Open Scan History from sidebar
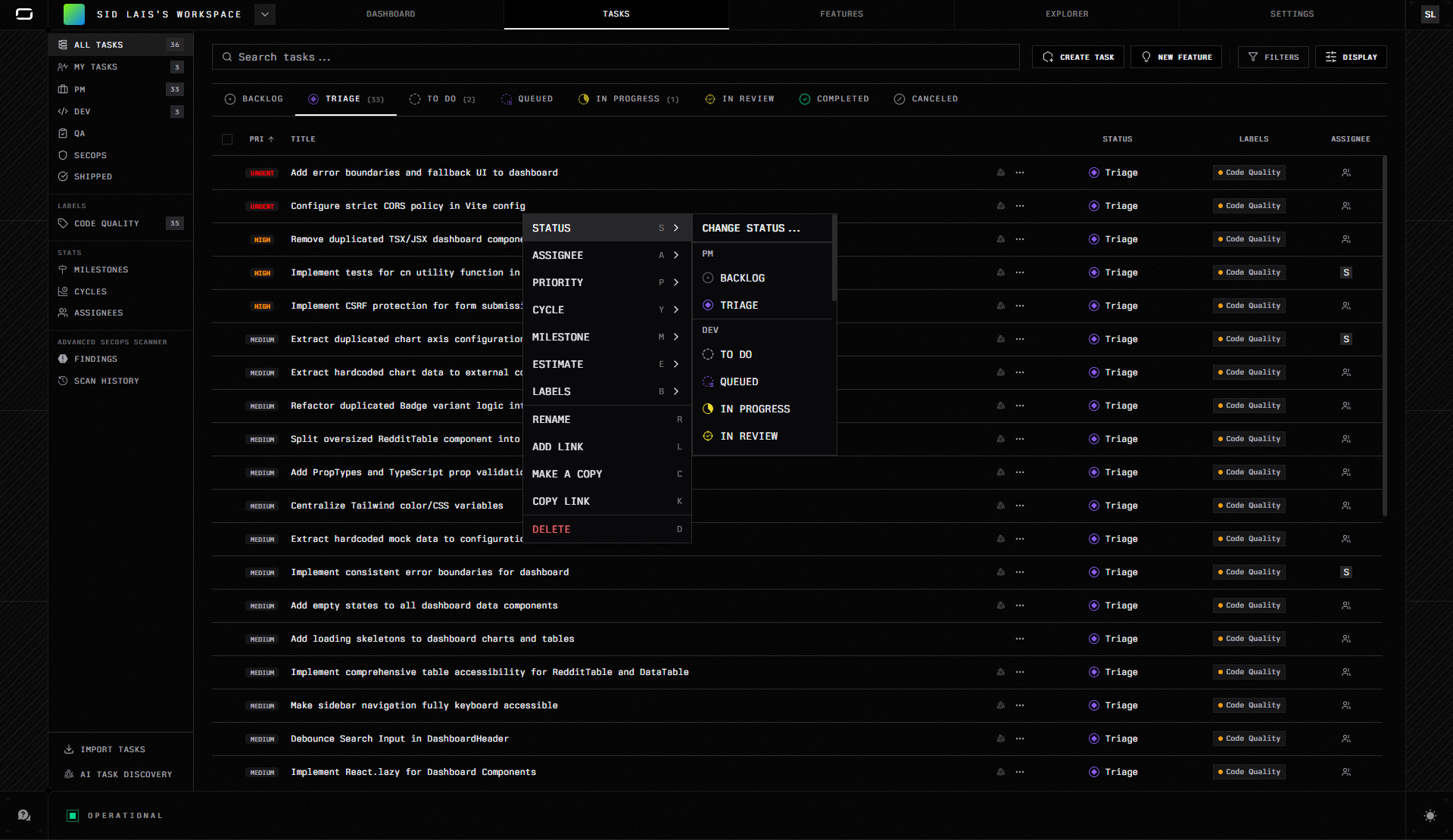The width and height of the screenshot is (1453, 840). pyautogui.click(x=106, y=381)
